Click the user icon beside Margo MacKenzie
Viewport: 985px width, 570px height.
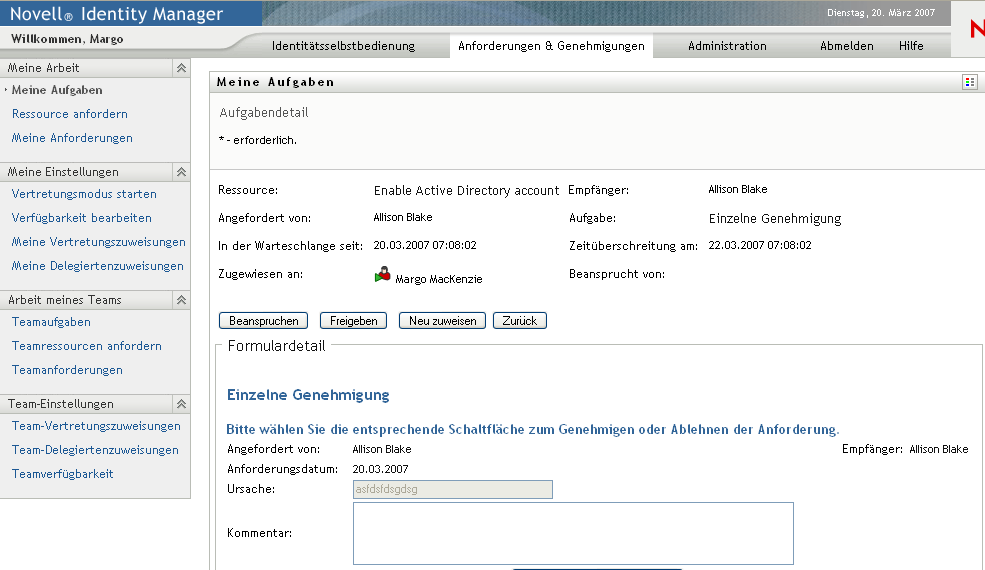tap(382, 275)
